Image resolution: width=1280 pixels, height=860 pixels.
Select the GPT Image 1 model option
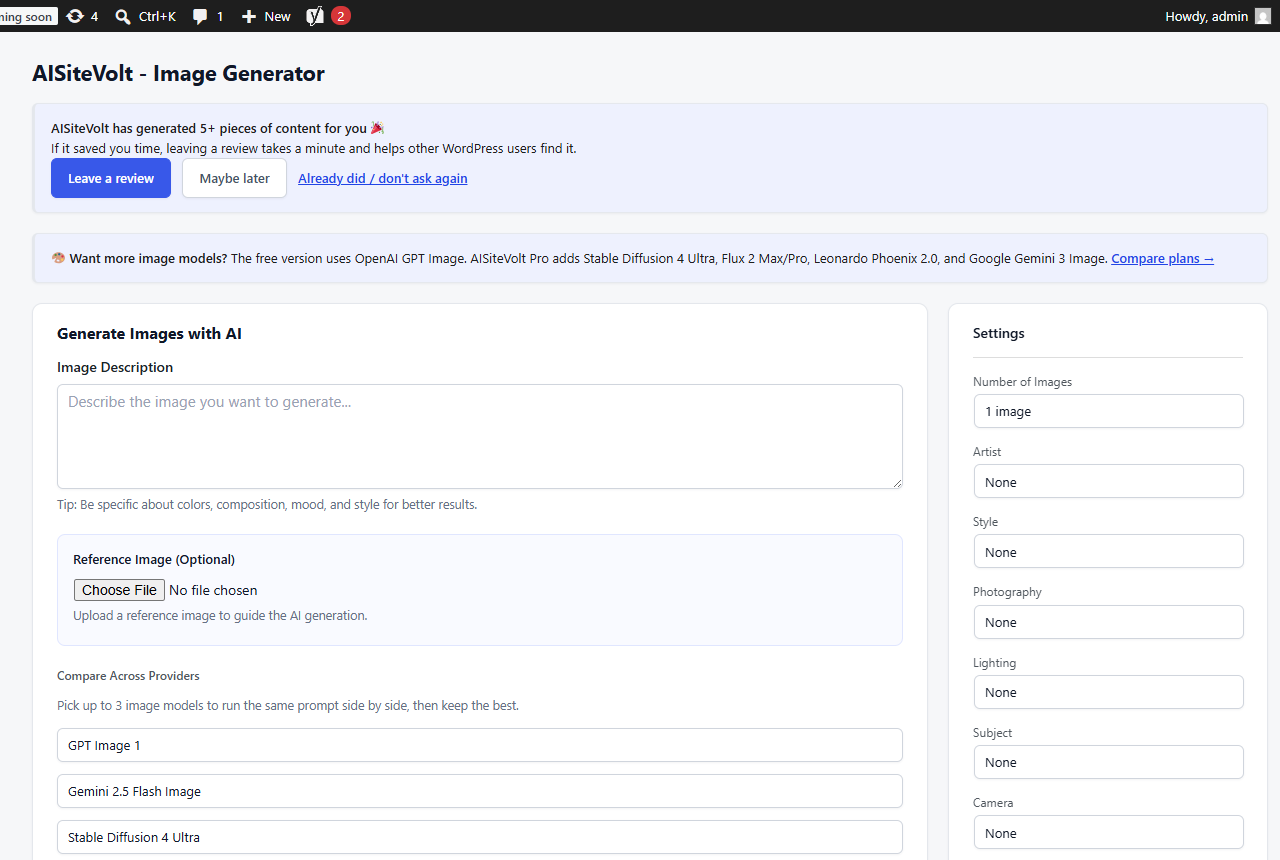480,745
